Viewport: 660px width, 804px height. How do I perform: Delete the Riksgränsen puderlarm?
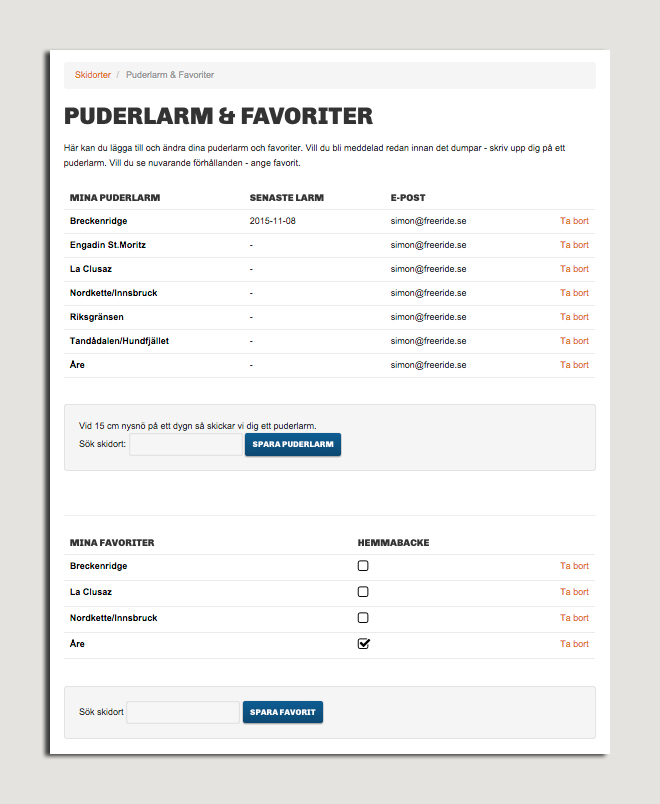[x=574, y=317]
